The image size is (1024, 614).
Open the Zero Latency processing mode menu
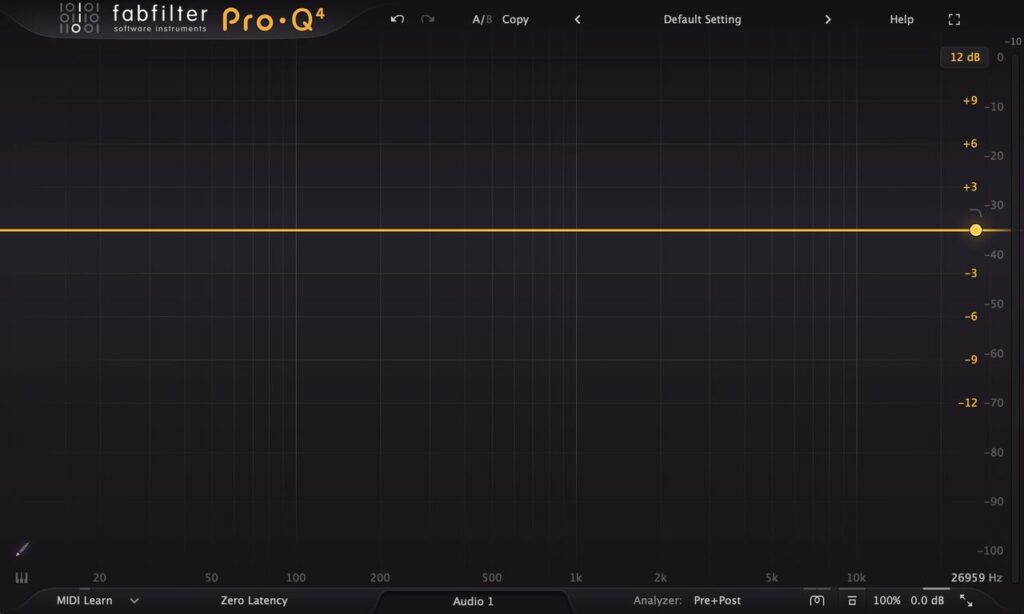[254, 600]
